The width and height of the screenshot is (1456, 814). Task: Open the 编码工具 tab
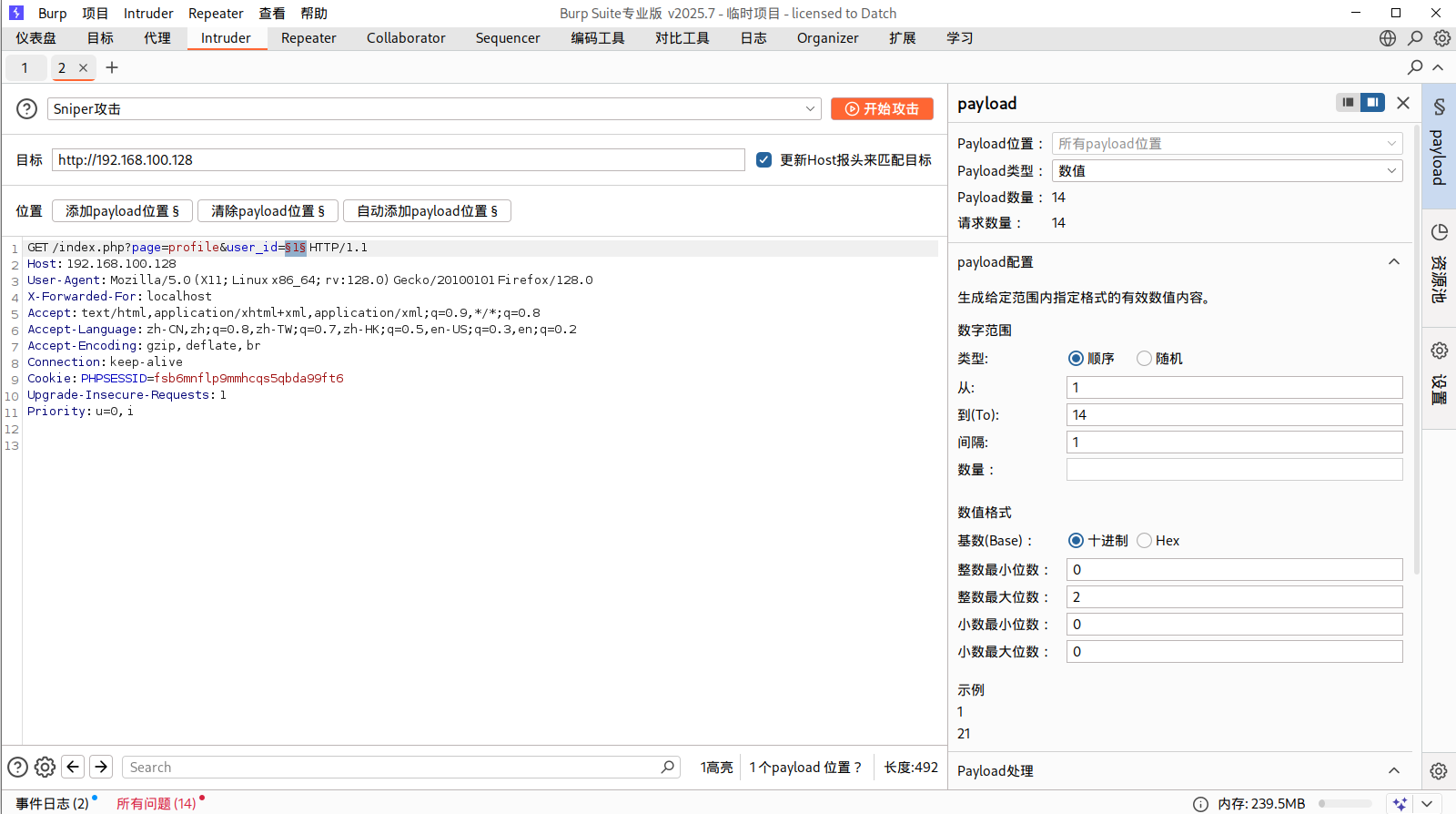pyautogui.click(x=598, y=38)
